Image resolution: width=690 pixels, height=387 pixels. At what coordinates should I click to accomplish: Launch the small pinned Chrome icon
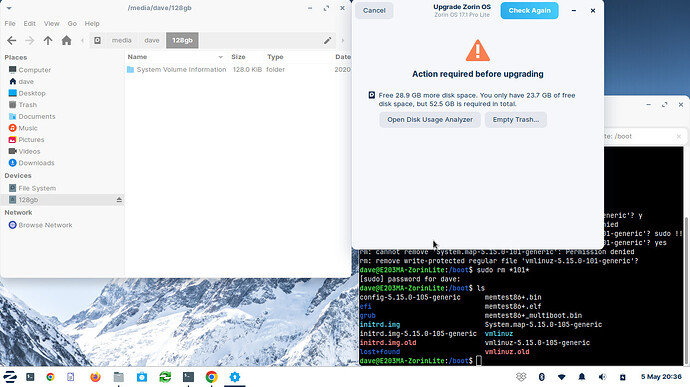[50, 377]
